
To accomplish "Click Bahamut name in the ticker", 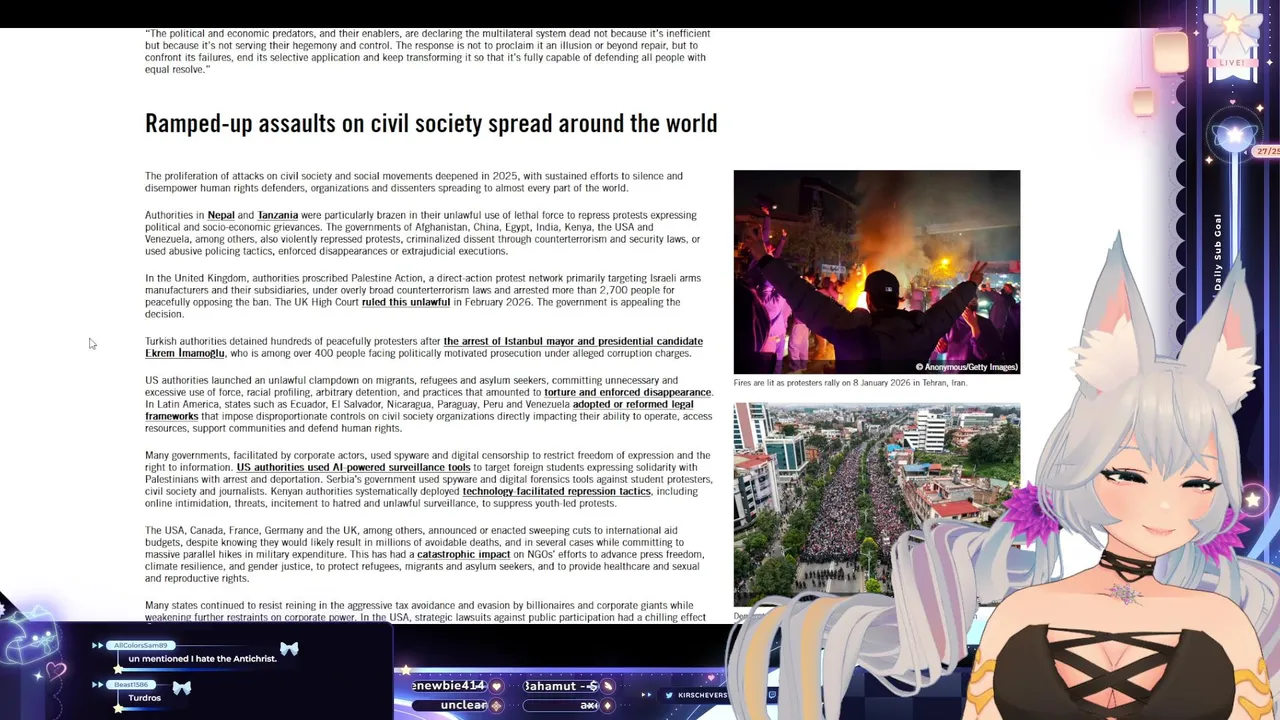I will coord(563,686).
